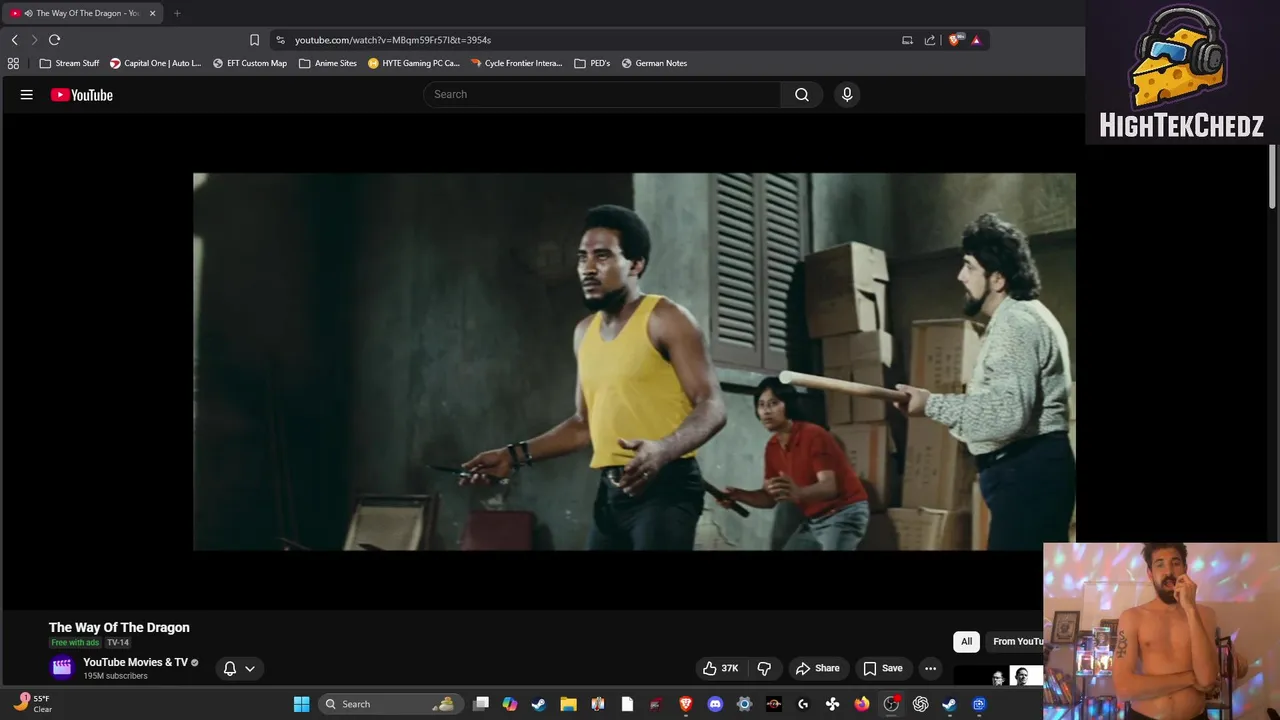Click the 'Free with ads' label
The height and width of the screenshot is (720, 1280).
[75, 643]
